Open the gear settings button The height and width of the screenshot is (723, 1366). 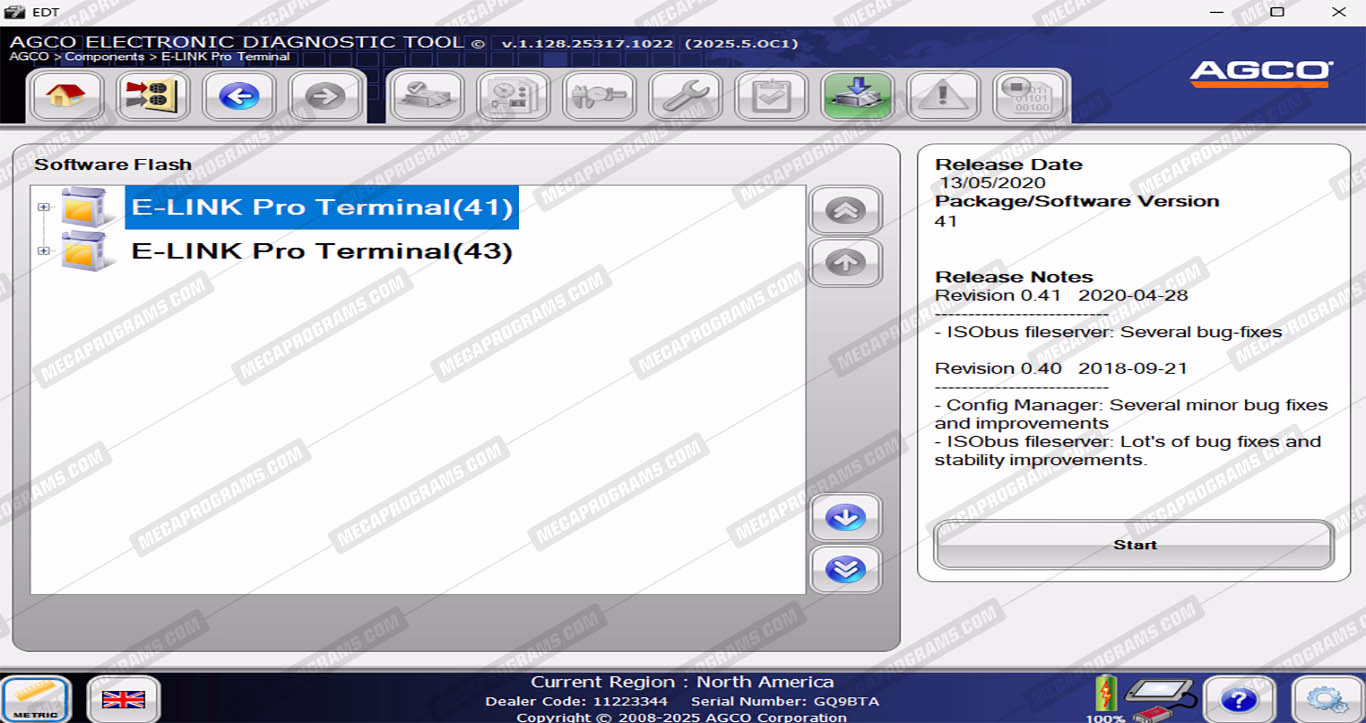click(1327, 699)
